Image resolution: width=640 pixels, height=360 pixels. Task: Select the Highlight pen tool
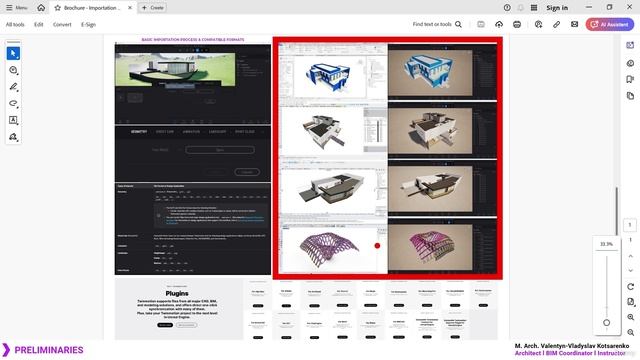[13, 87]
